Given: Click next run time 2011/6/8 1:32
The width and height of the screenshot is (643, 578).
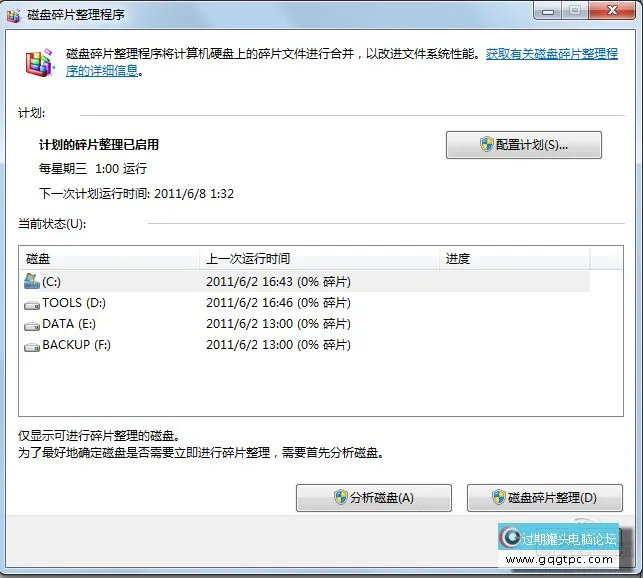Looking at the screenshot, I should [194, 194].
